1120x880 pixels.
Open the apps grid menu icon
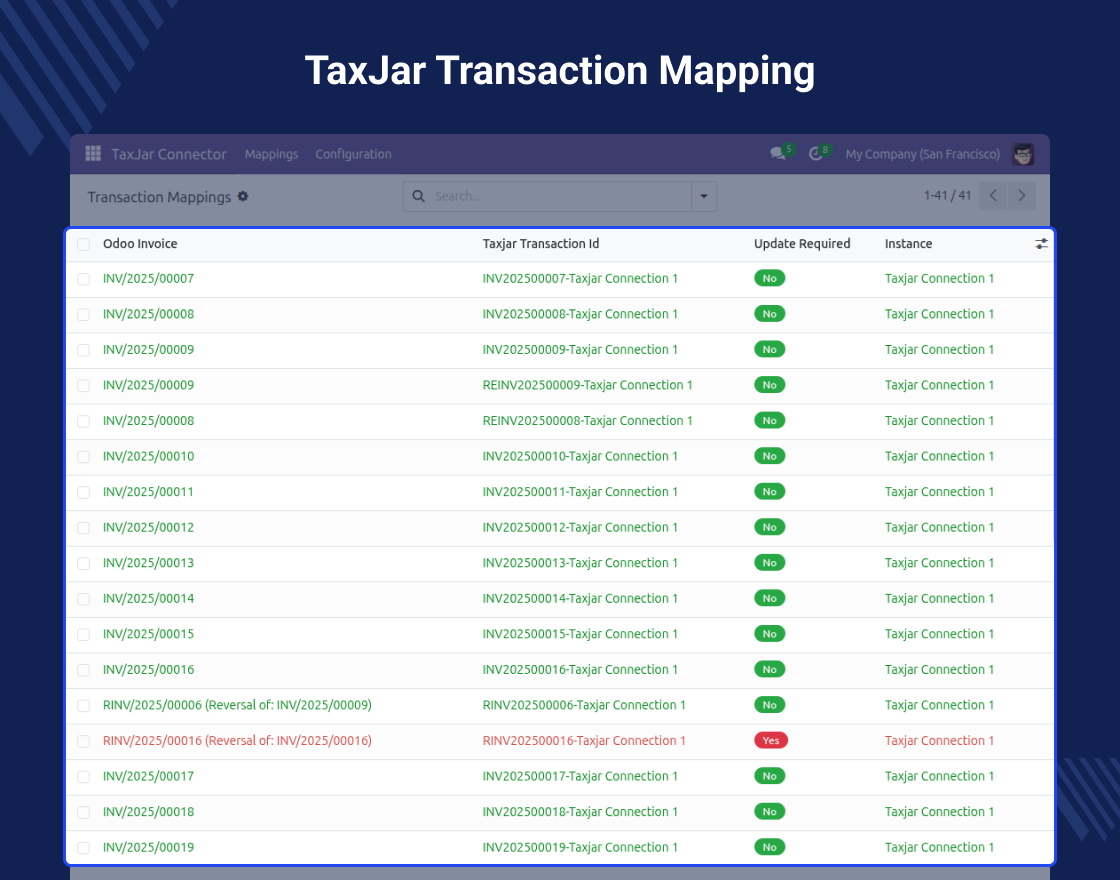(x=93, y=154)
